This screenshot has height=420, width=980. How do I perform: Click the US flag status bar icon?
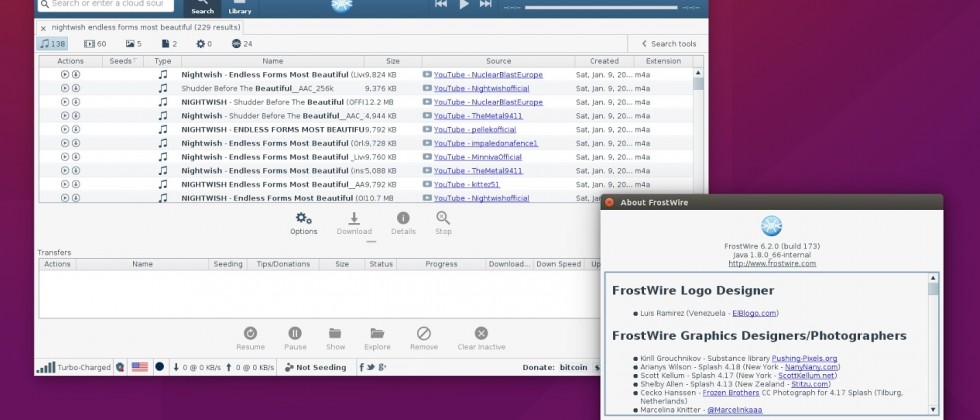[x=139, y=367]
